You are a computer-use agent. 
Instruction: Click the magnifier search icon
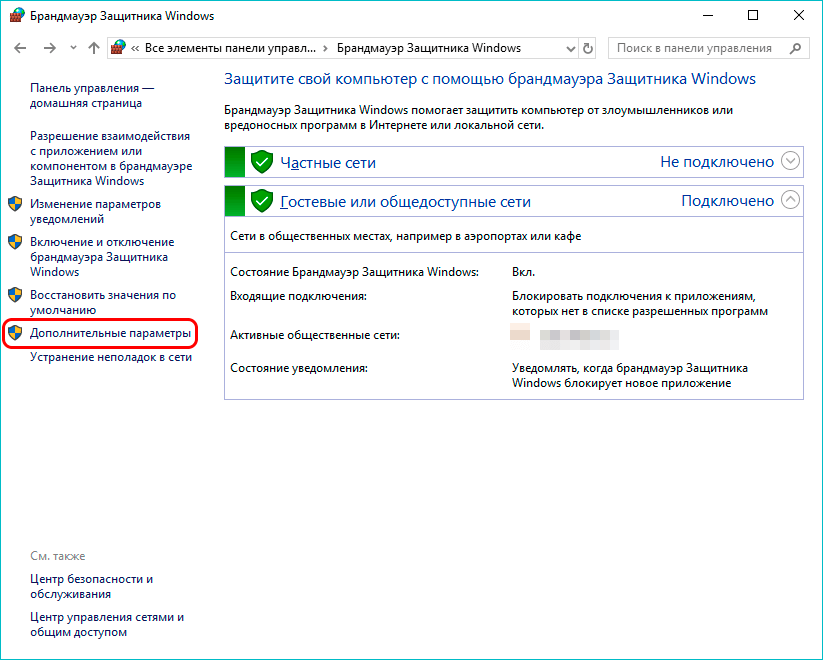(x=795, y=48)
